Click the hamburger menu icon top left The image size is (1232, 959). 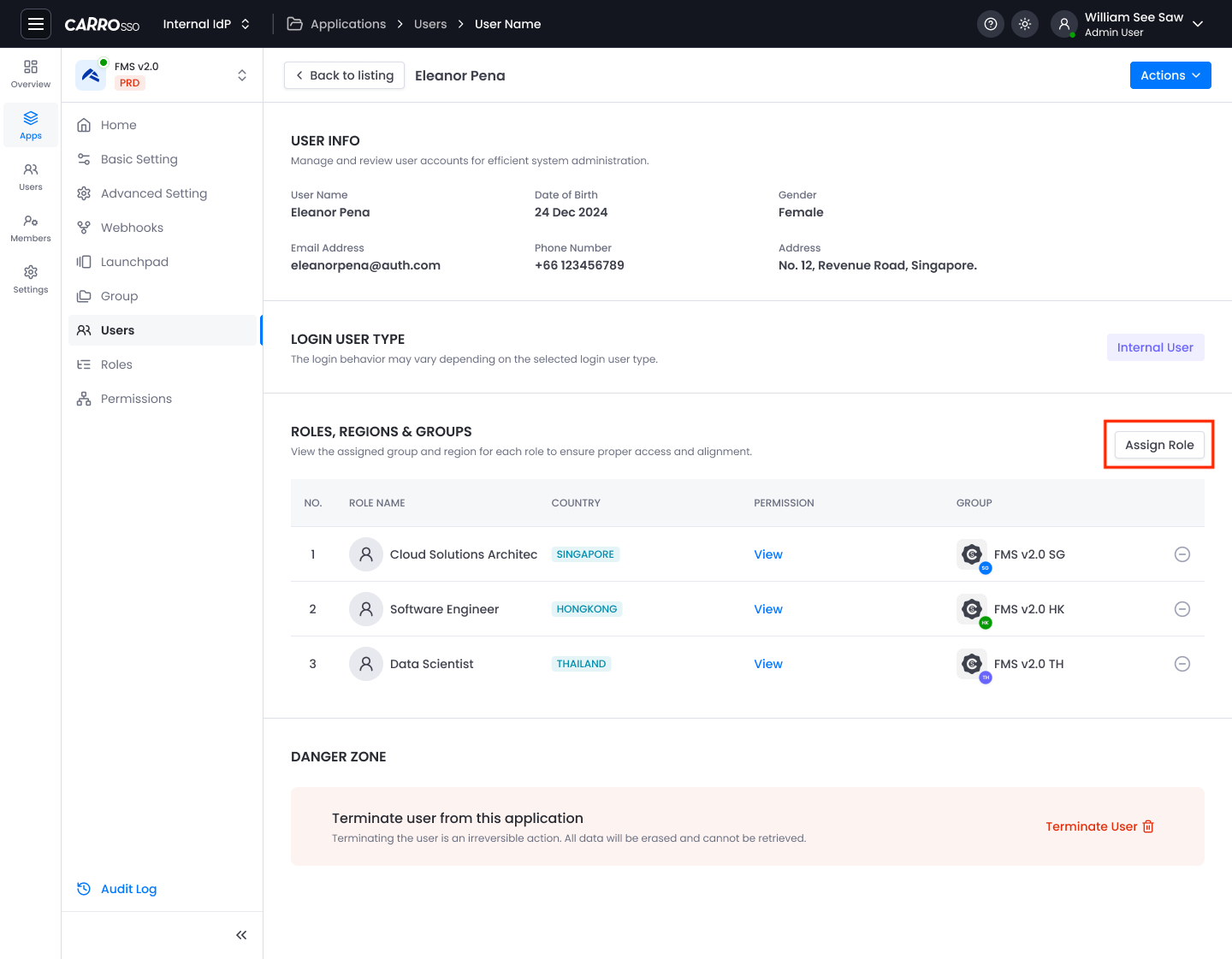pyautogui.click(x=35, y=24)
